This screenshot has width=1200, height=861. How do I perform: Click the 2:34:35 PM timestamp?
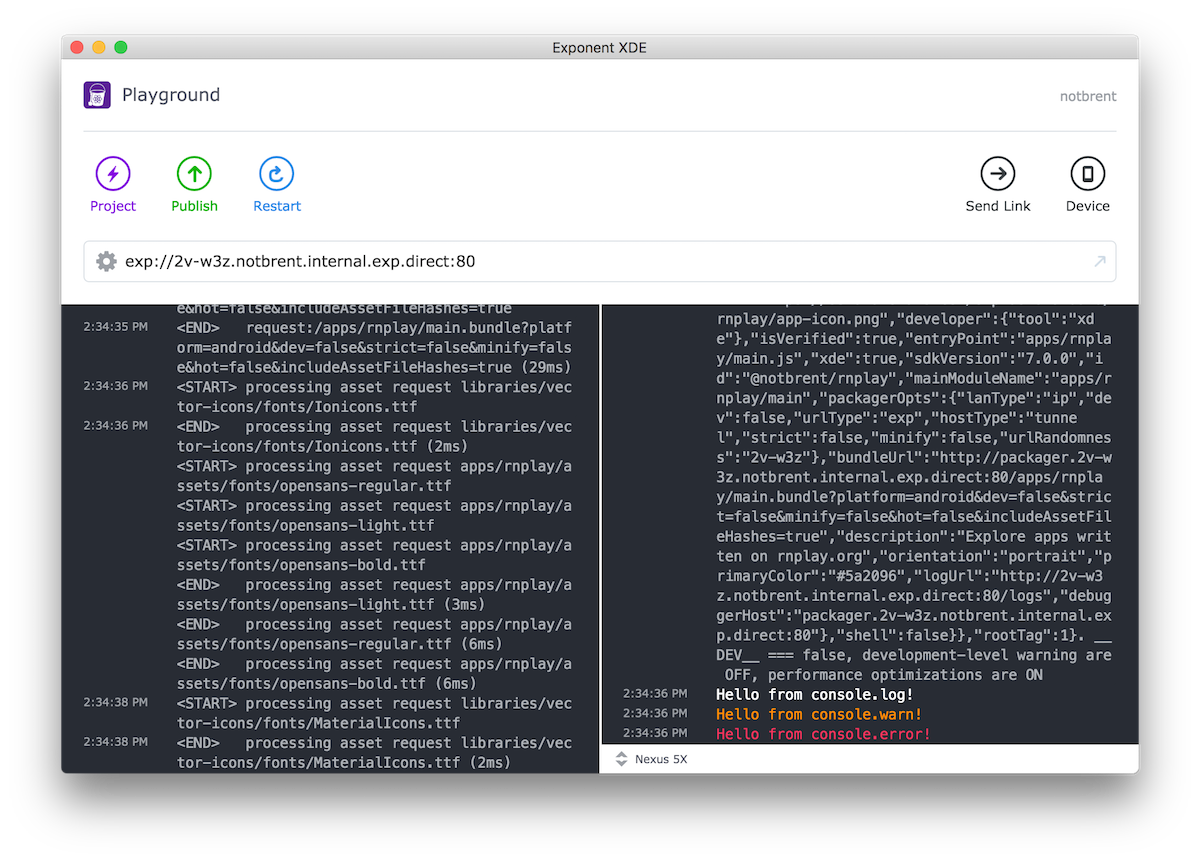115,326
